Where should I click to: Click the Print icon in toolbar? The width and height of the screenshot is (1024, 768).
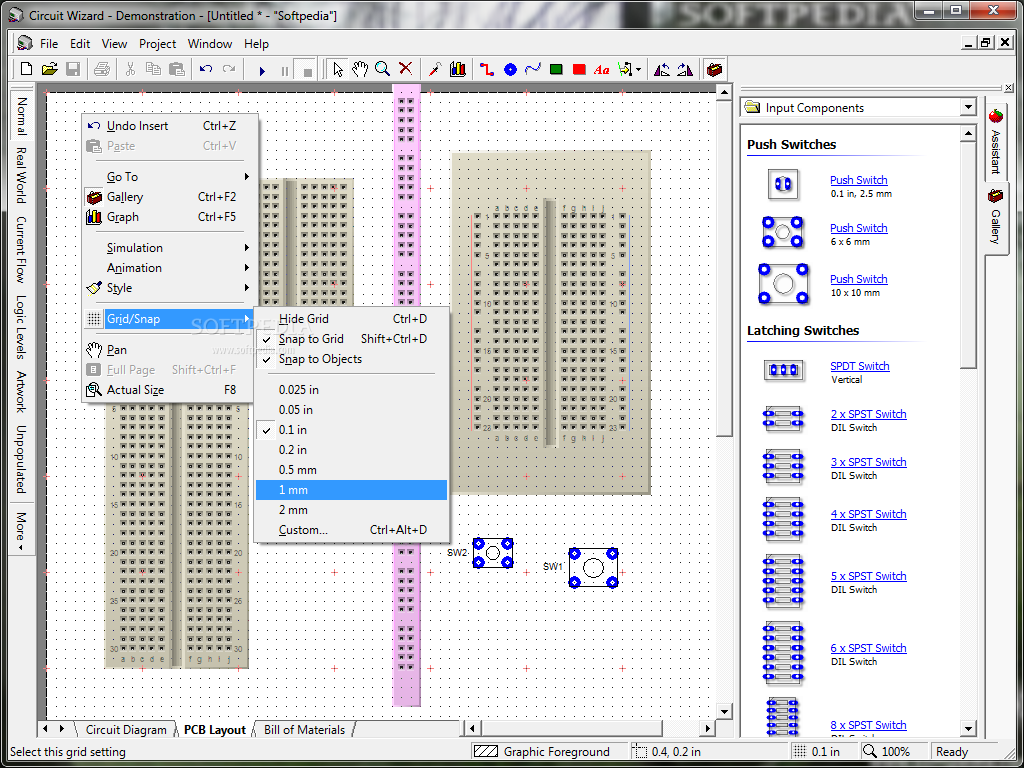click(102, 69)
